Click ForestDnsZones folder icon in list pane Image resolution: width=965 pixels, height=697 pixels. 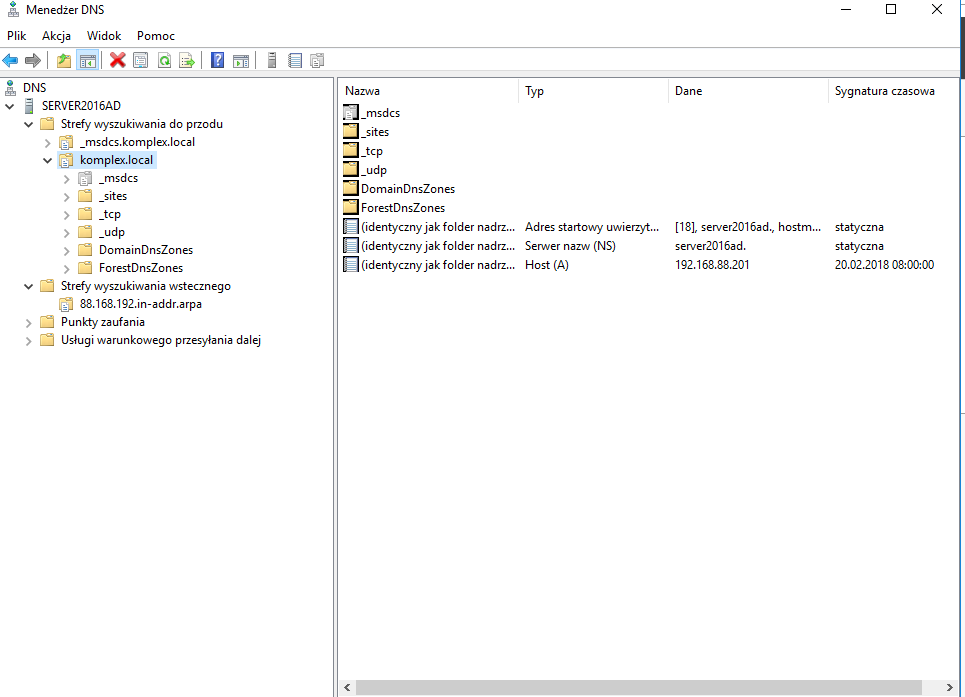point(351,207)
